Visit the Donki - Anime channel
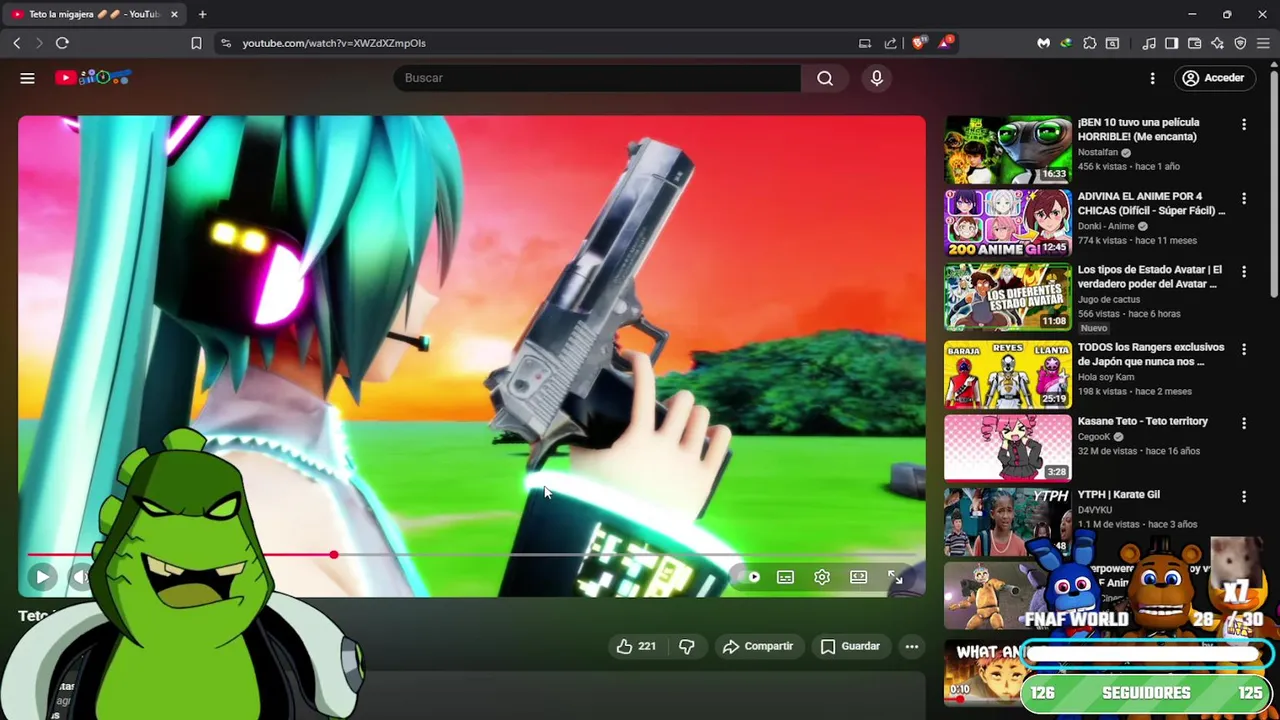The height and width of the screenshot is (720, 1280). pos(1107,226)
